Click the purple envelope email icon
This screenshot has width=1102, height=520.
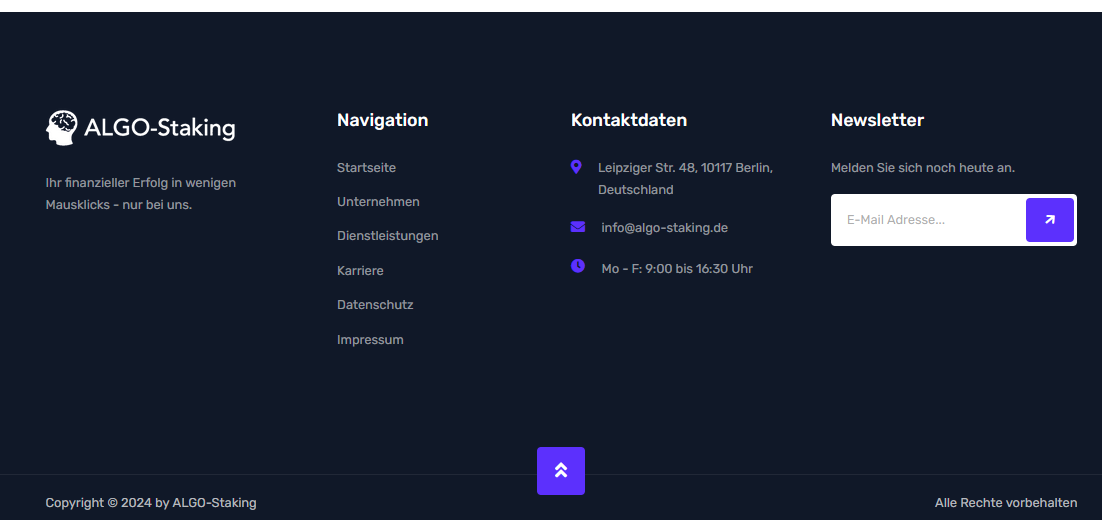click(x=578, y=226)
